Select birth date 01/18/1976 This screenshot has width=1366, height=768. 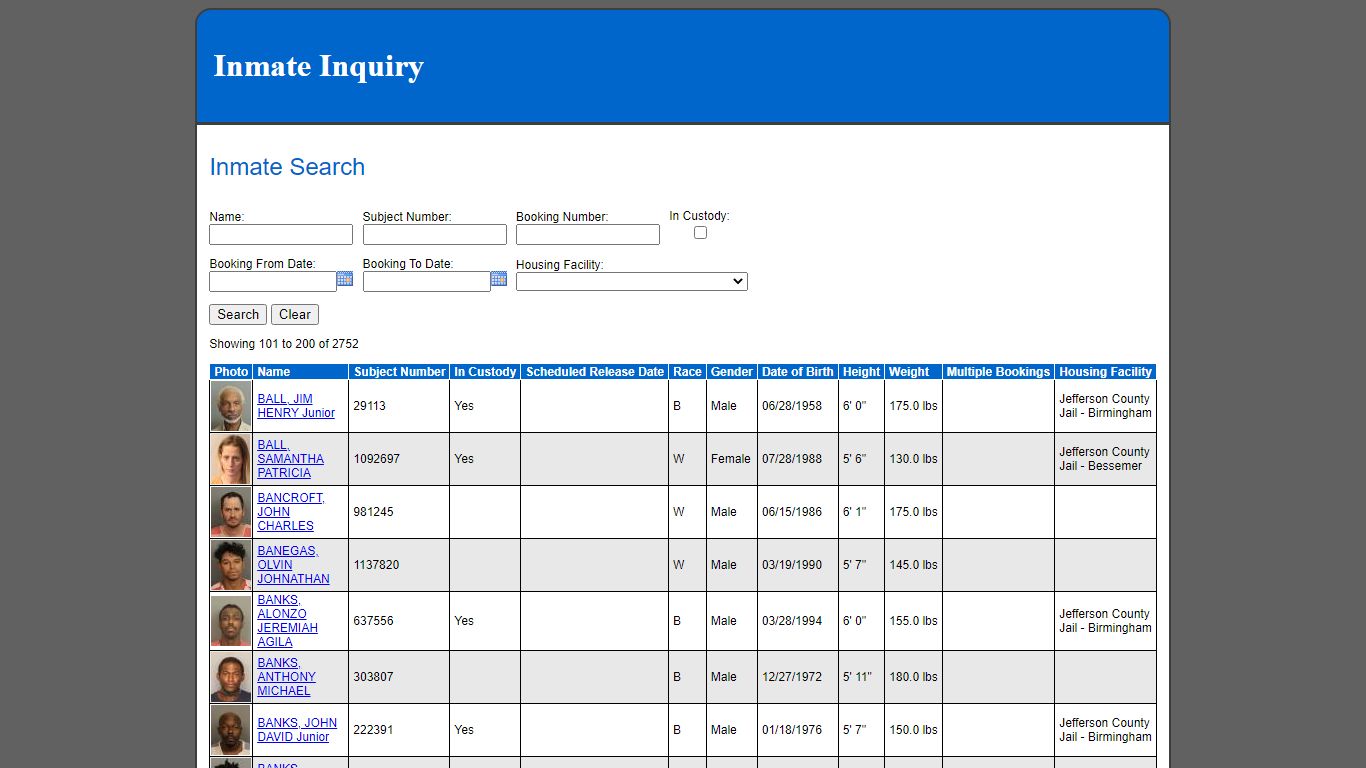(792, 730)
